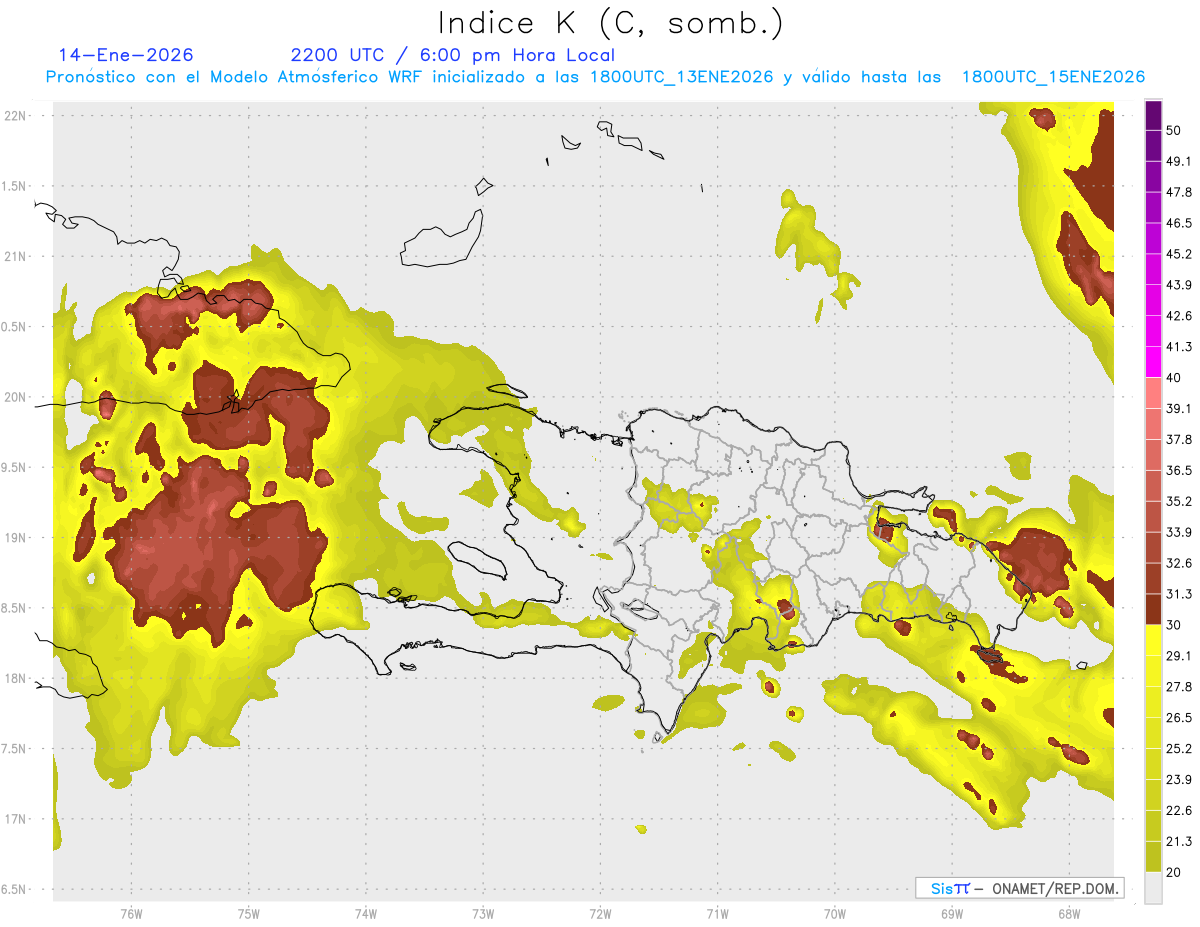This screenshot has width=1200, height=927.
Task: Pick the dark purple colorbar segment above 50
Action: 1153,115
